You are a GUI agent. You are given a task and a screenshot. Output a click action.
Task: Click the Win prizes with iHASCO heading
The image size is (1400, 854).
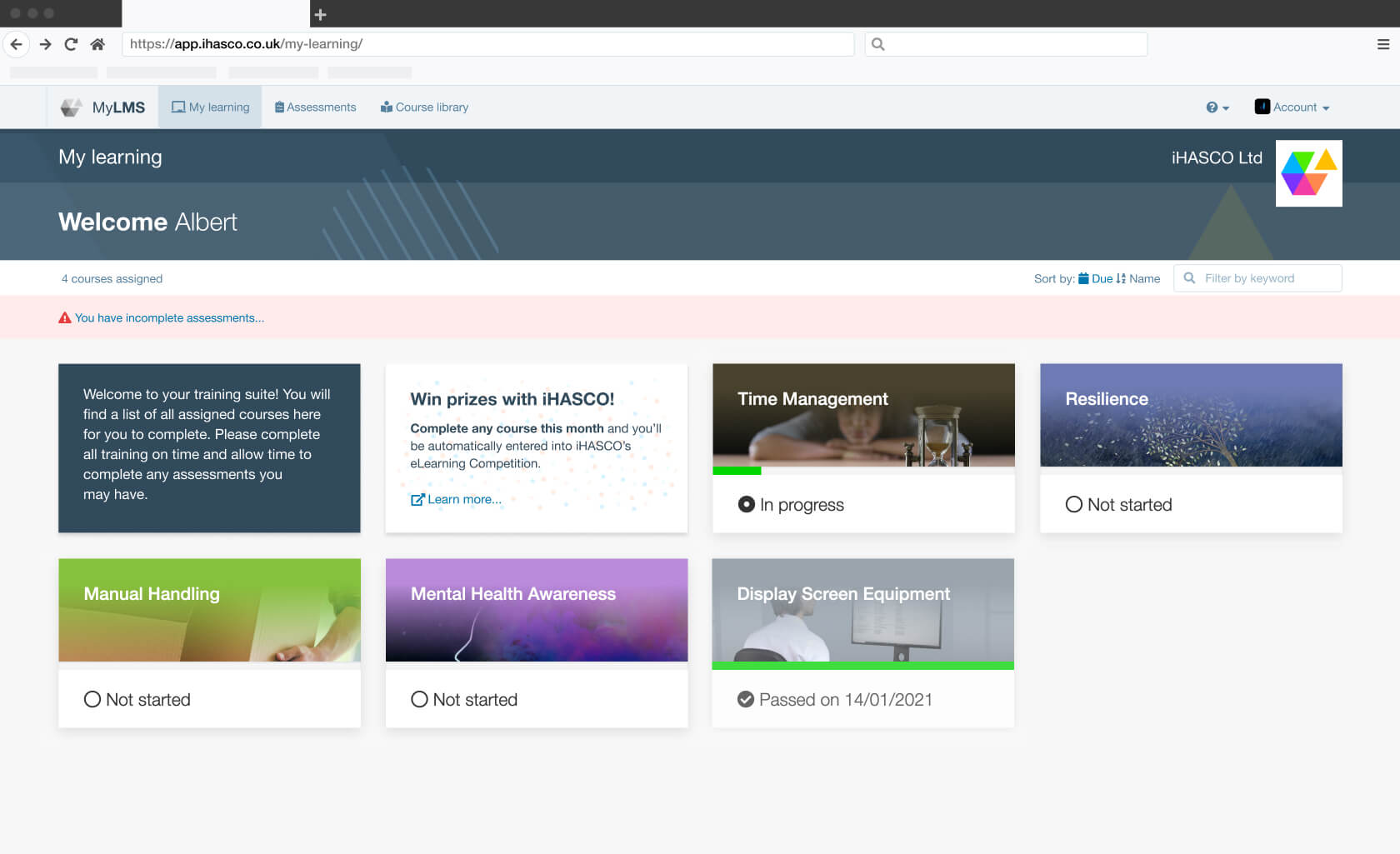click(512, 399)
